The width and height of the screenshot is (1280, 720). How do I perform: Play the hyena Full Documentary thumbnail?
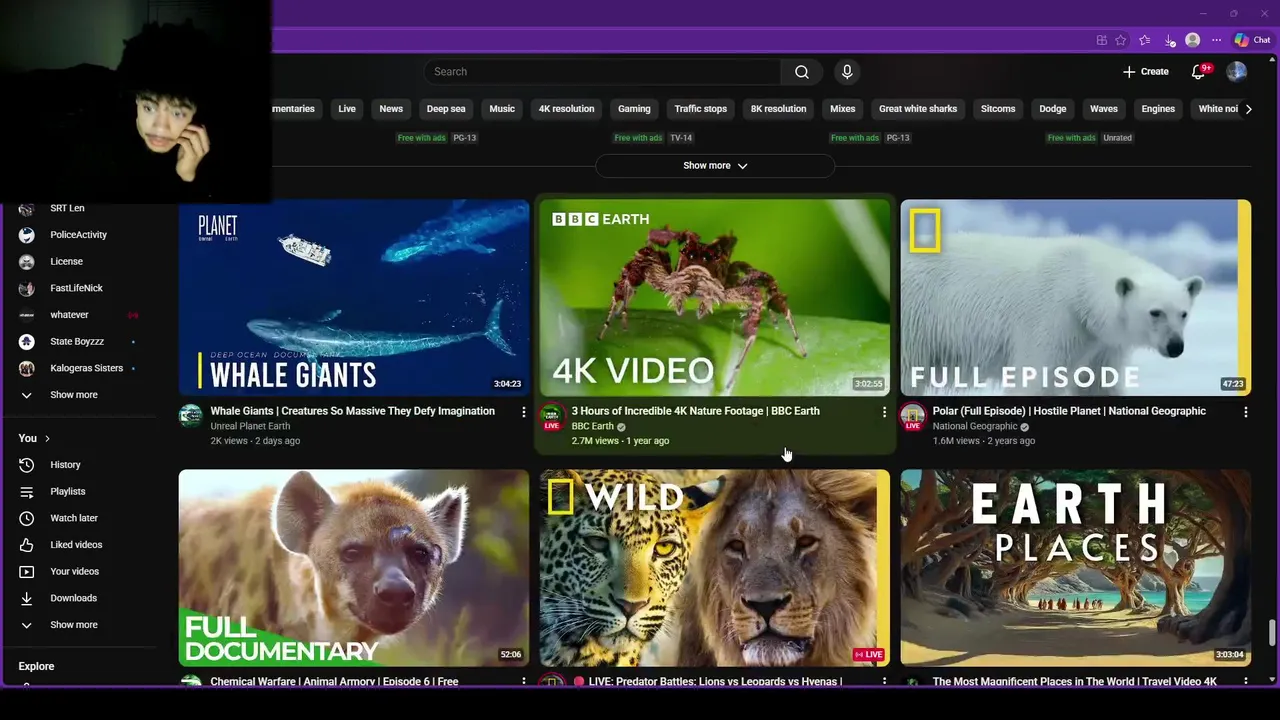pyautogui.click(x=354, y=567)
